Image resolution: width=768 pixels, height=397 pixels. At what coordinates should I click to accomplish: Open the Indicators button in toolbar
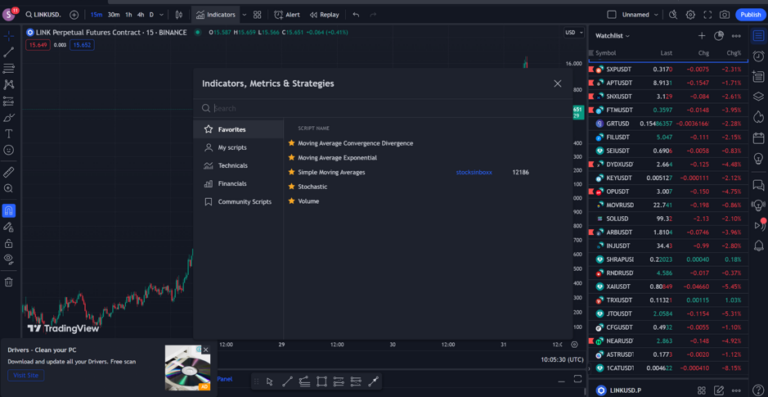coord(216,15)
